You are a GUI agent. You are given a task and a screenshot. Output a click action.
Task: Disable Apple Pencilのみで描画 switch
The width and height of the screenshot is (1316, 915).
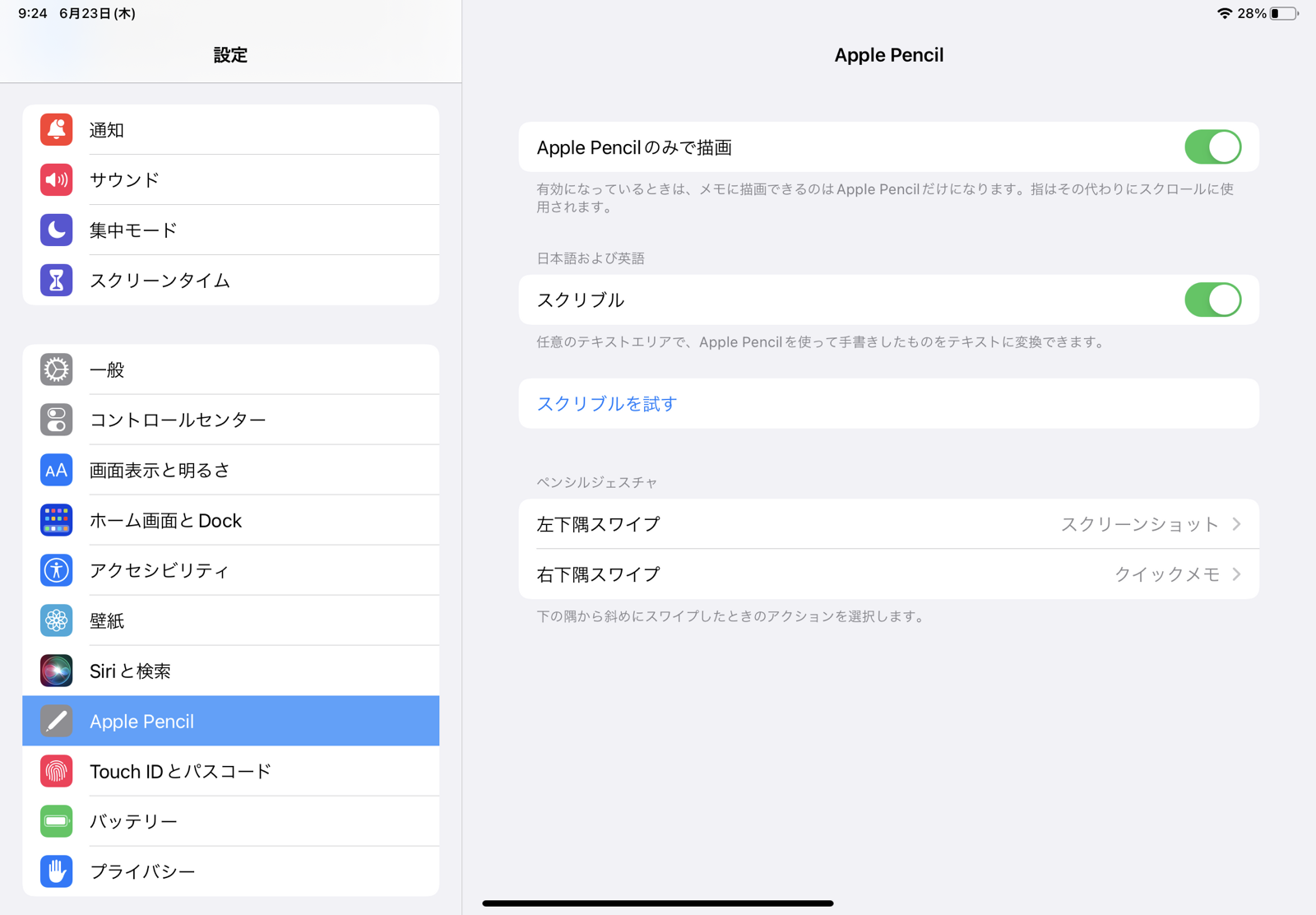coord(1212,147)
